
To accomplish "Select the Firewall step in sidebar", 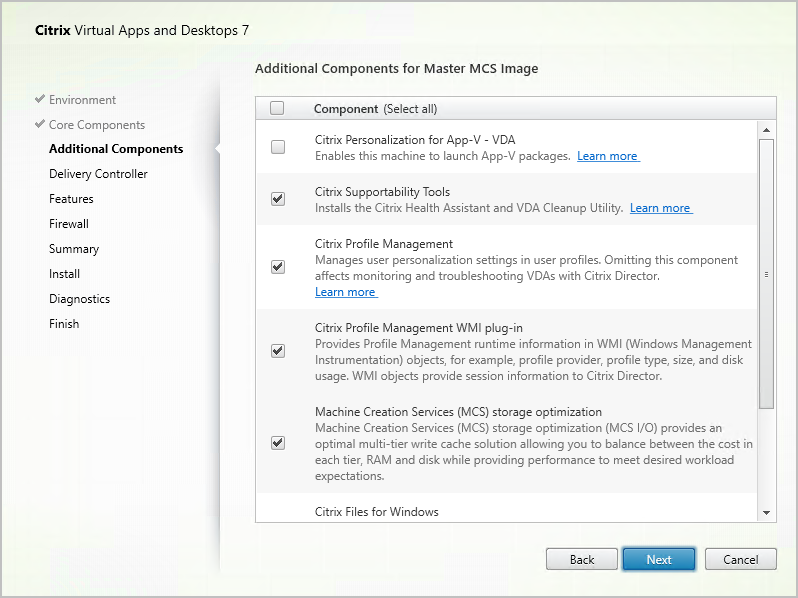I will [x=69, y=224].
